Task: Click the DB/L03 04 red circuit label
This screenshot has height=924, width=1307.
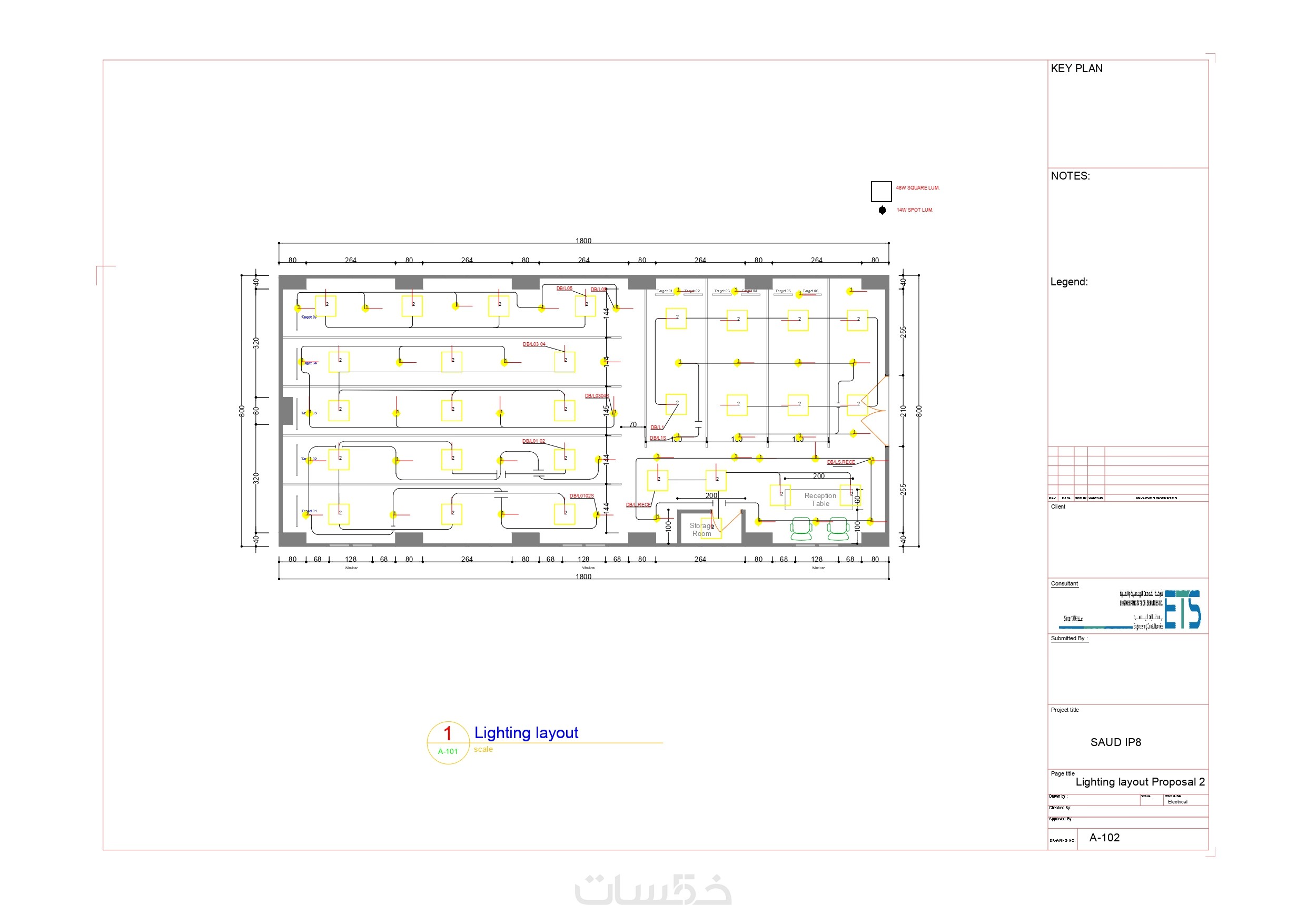Action: (x=533, y=344)
